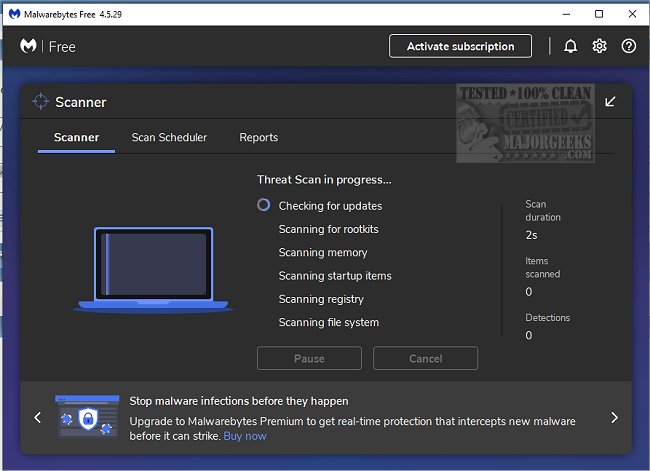Switch to the Scan Scheduler tab
Screen dimensions: 650x471
[x=169, y=138]
